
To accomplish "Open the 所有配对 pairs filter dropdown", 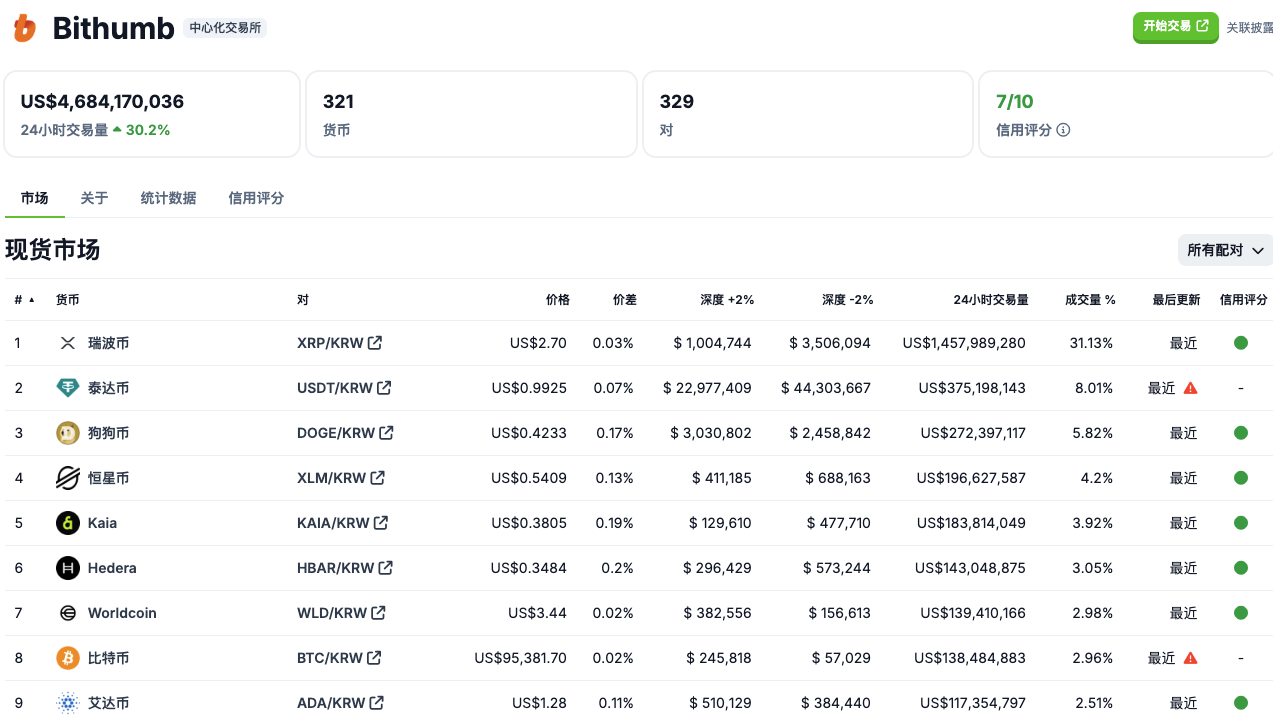I will [x=1224, y=250].
